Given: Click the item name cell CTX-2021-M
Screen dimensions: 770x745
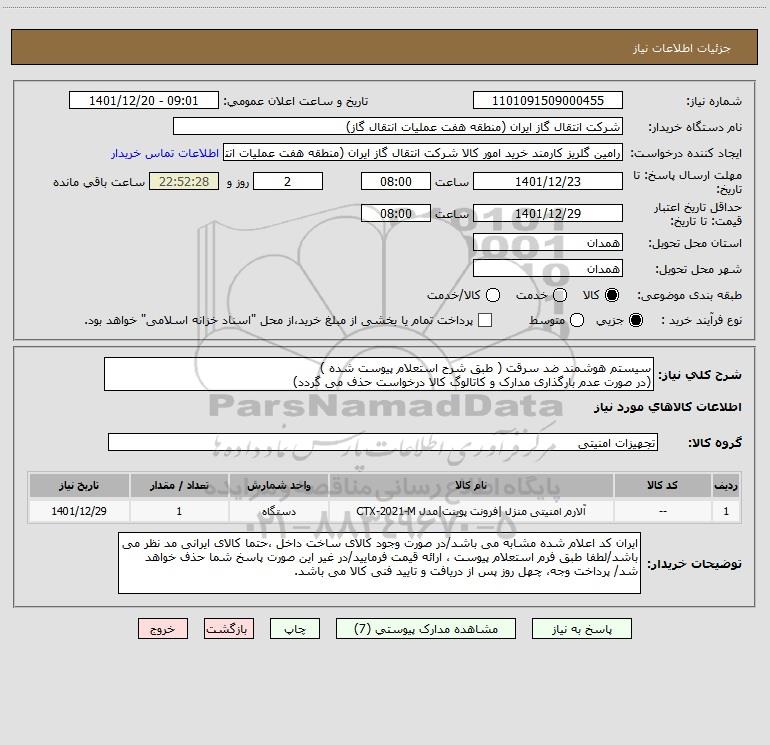Looking at the screenshot, I should tap(471, 511).
